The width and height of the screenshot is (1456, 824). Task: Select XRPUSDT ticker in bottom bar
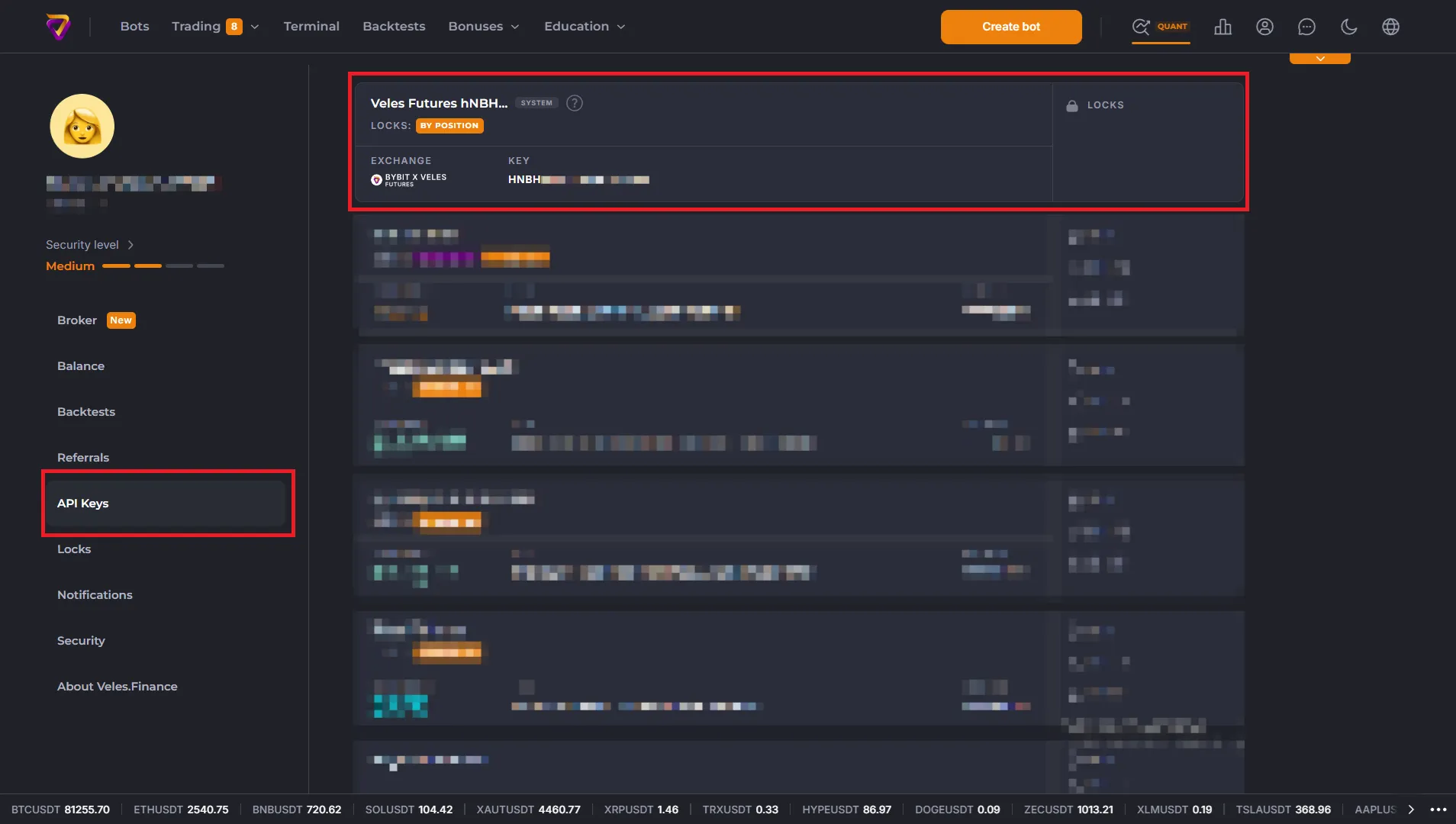point(641,810)
